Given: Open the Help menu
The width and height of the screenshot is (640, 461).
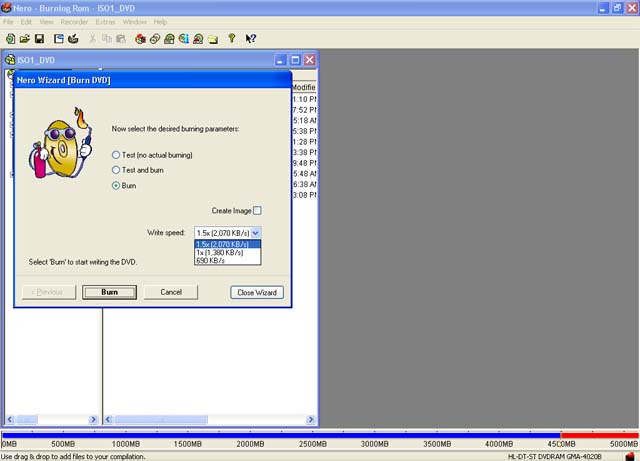Looking at the screenshot, I should pos(160,22).
